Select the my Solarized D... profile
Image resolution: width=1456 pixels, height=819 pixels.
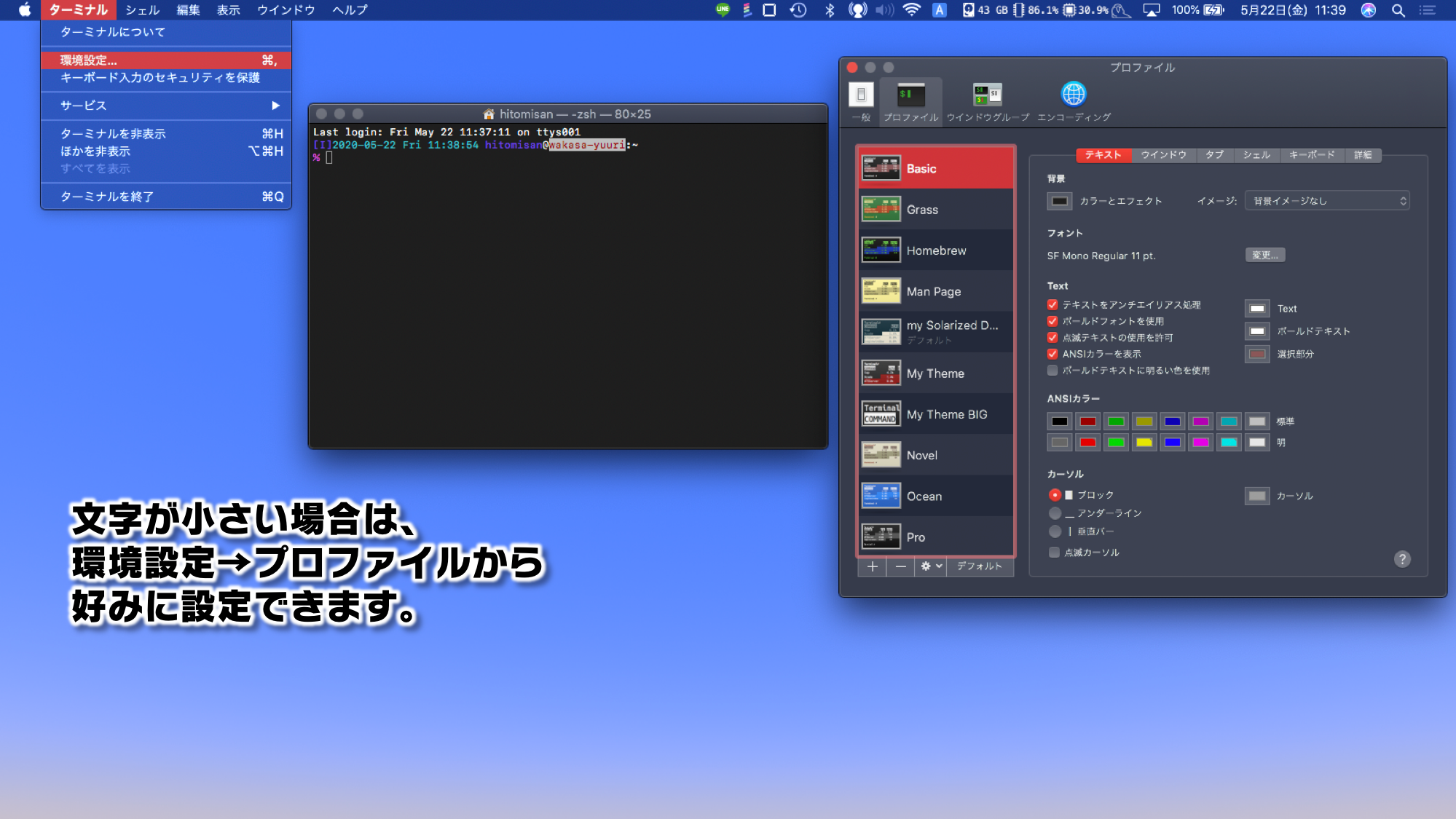[x=937, y=332]
